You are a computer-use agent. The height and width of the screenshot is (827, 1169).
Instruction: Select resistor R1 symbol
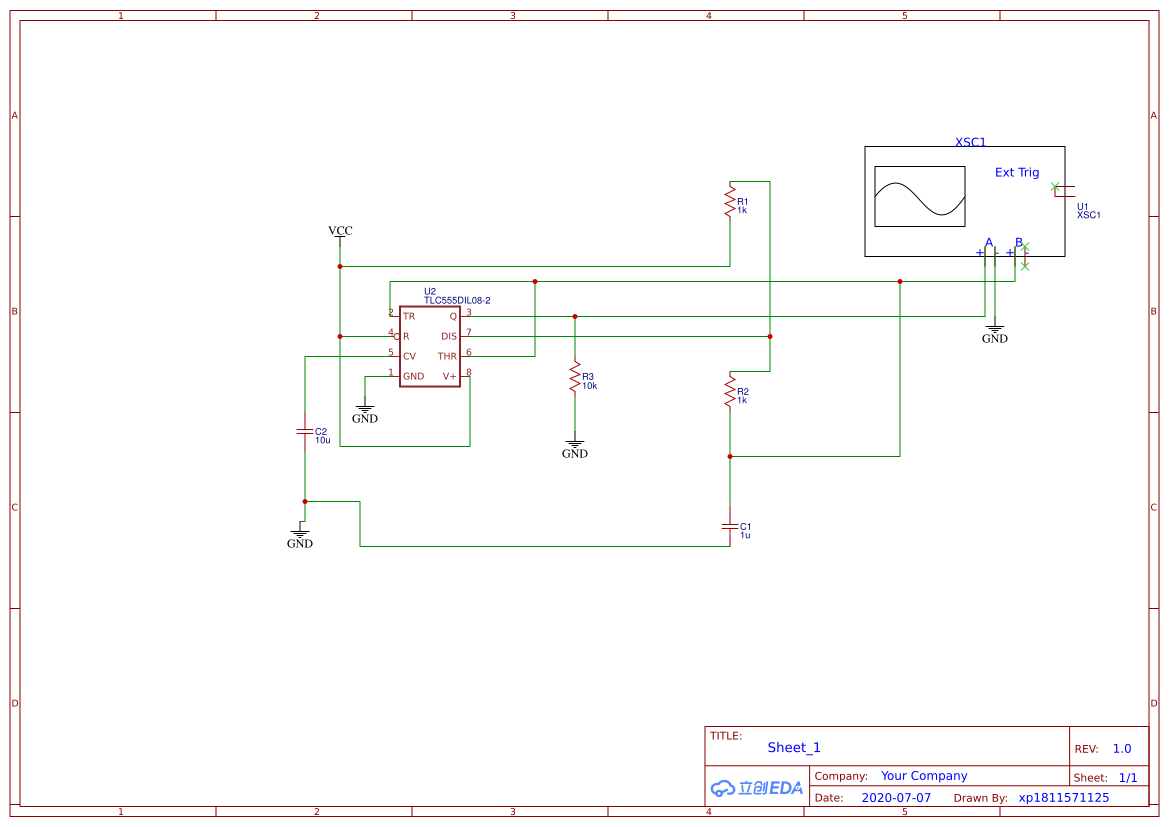(730, 201)
